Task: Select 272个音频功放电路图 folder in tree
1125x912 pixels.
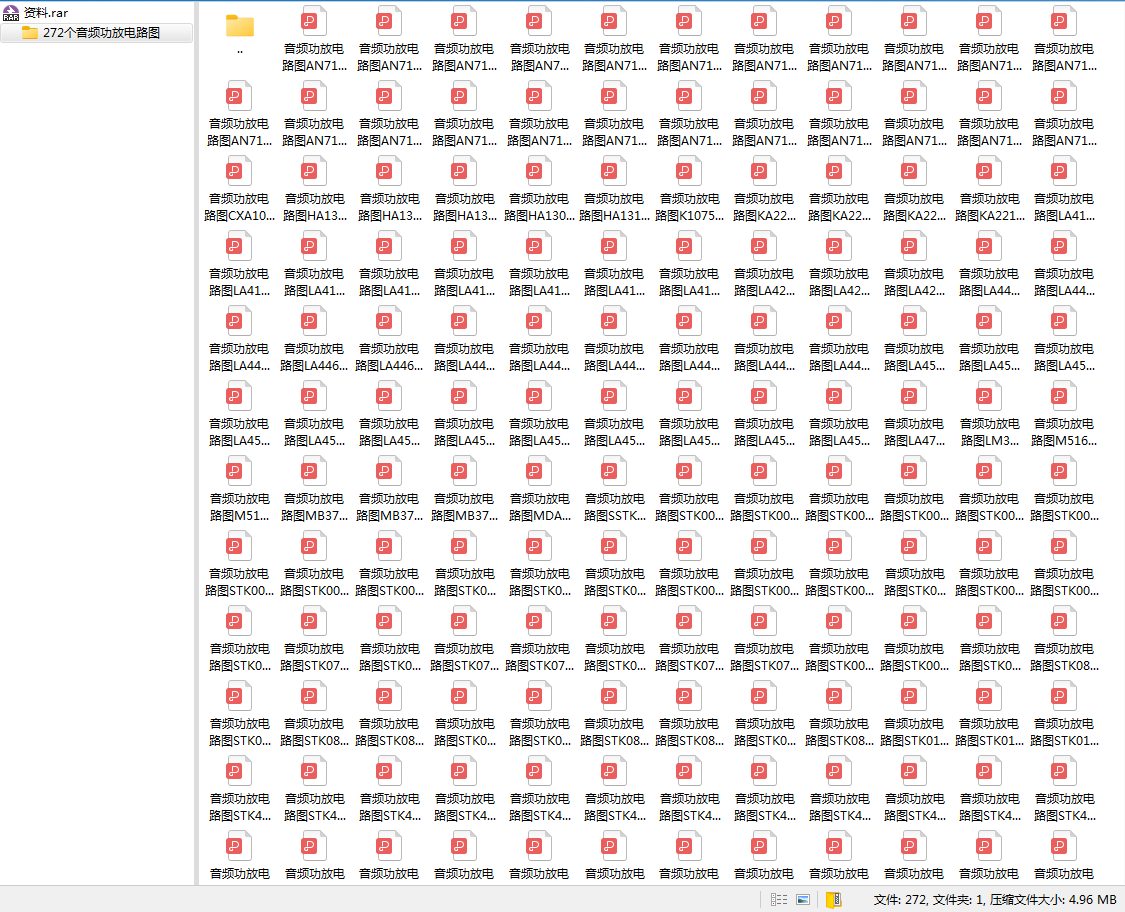Action: pyautogui.click(x=97, y=32)
